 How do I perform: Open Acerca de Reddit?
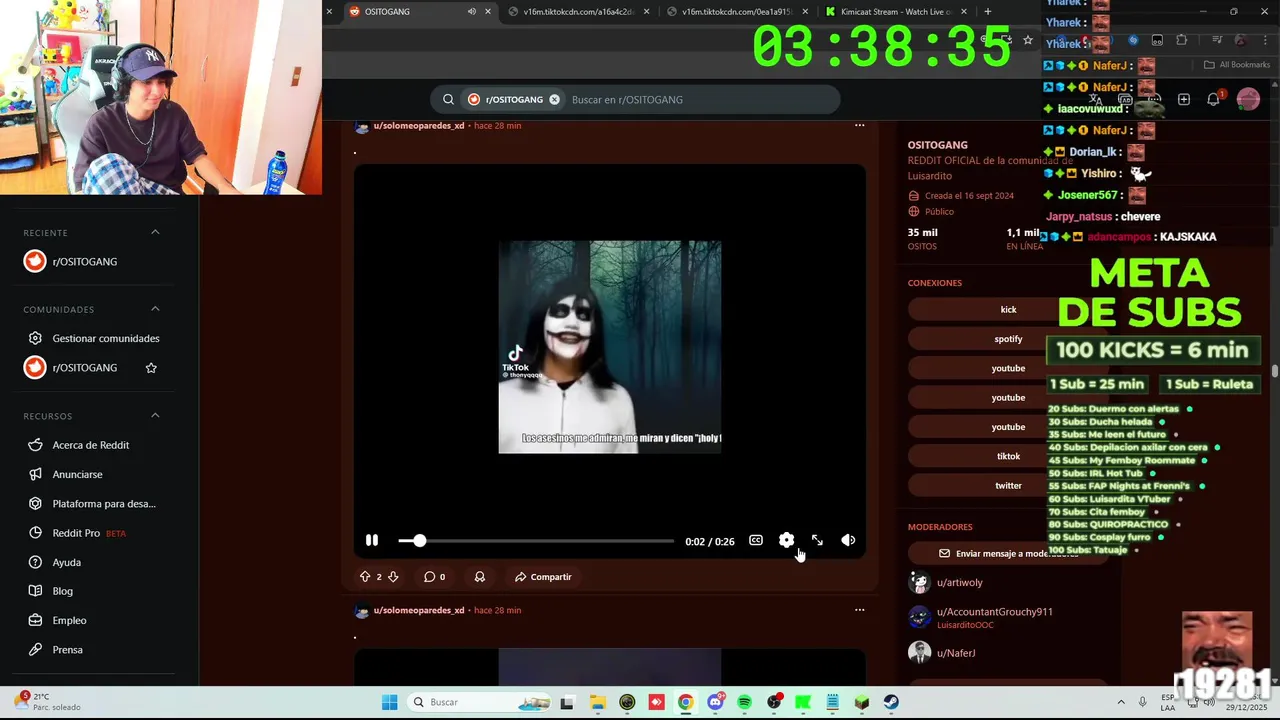(x=92, y=445)
